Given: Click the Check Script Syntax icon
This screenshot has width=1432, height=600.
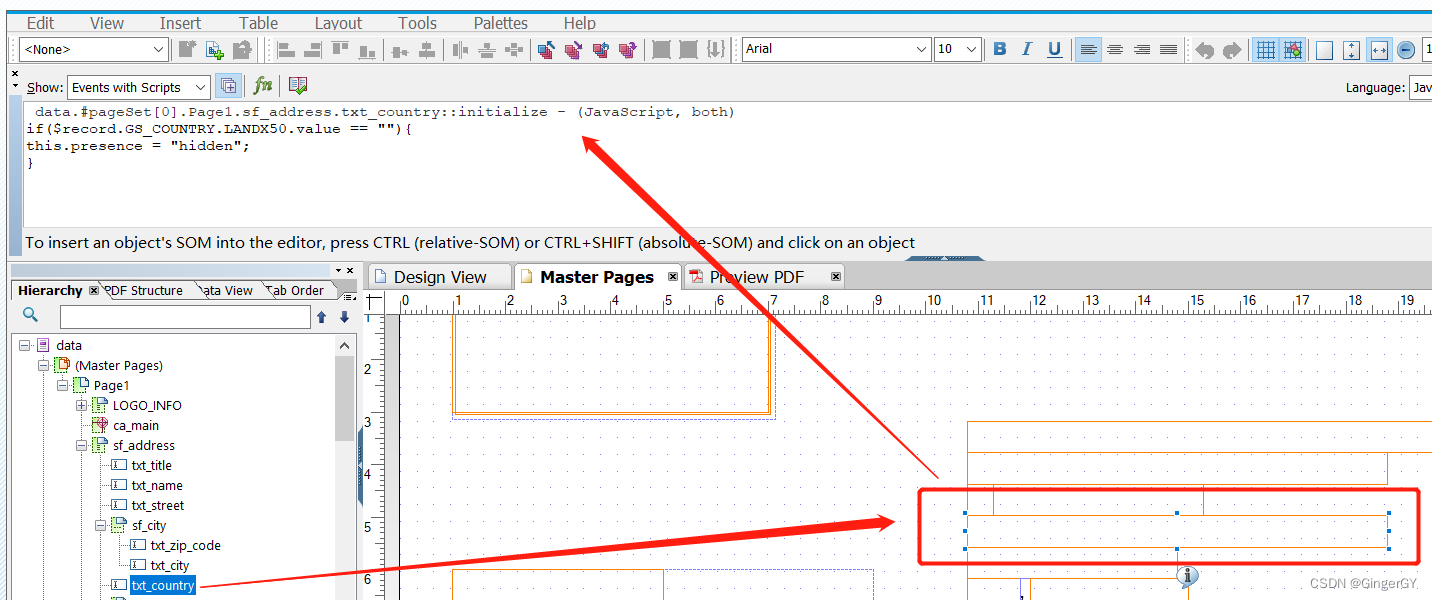Looking at the screenshot, I should coord(297,86).
